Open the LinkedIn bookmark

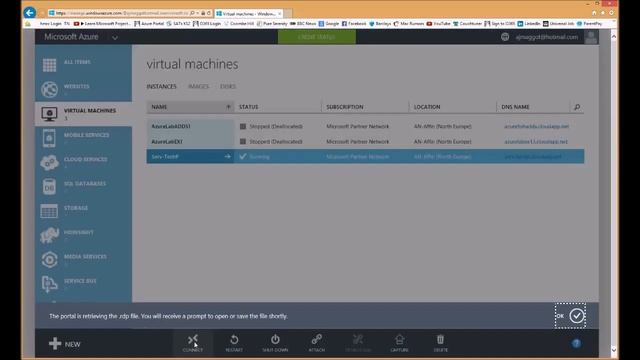529,24
